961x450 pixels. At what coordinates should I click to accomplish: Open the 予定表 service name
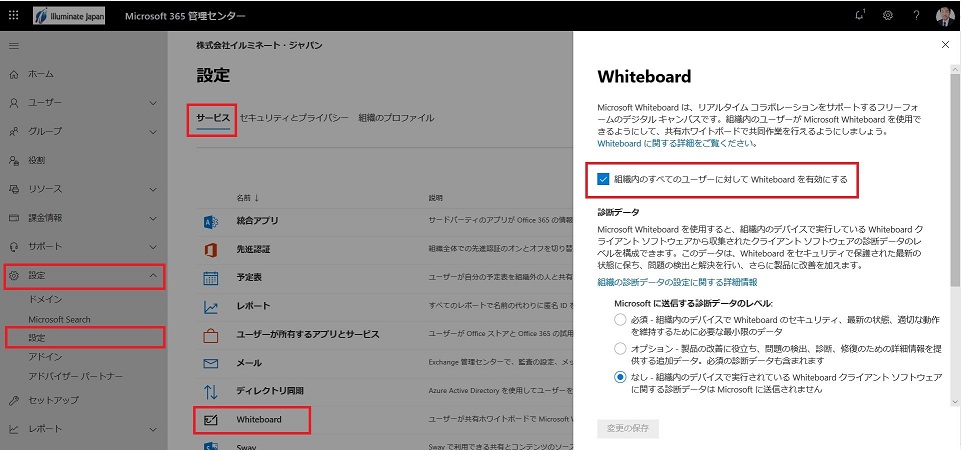(249, 278)
